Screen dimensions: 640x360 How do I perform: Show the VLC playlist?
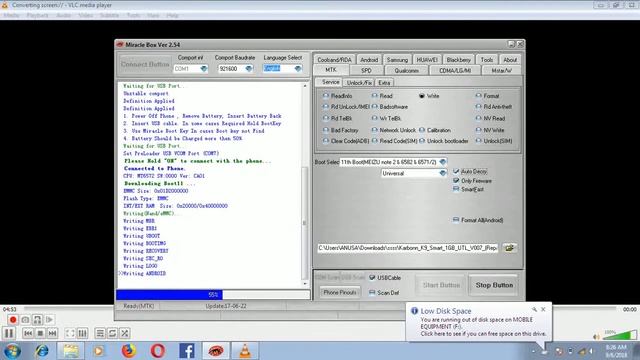(100, 333)
